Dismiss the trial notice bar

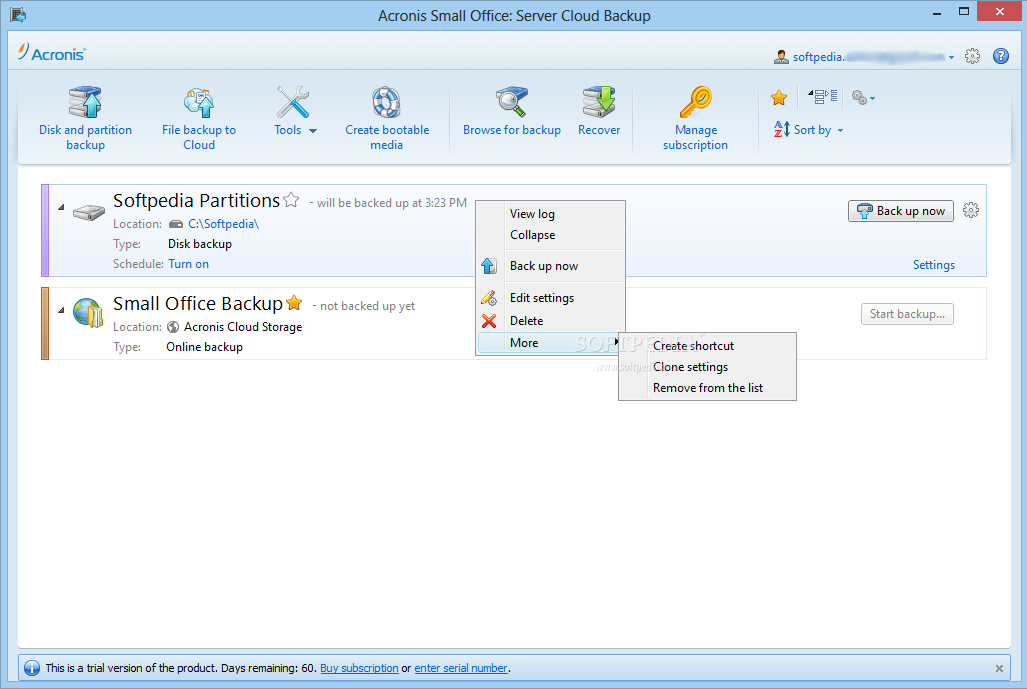point(999,668)
